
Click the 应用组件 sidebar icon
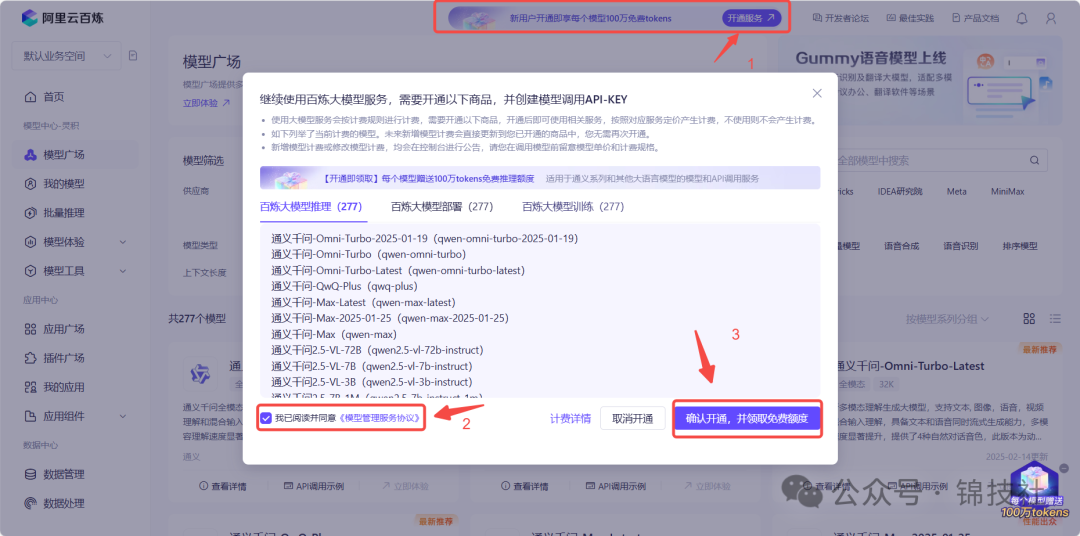pyautogui.click(x=30, y=416)
